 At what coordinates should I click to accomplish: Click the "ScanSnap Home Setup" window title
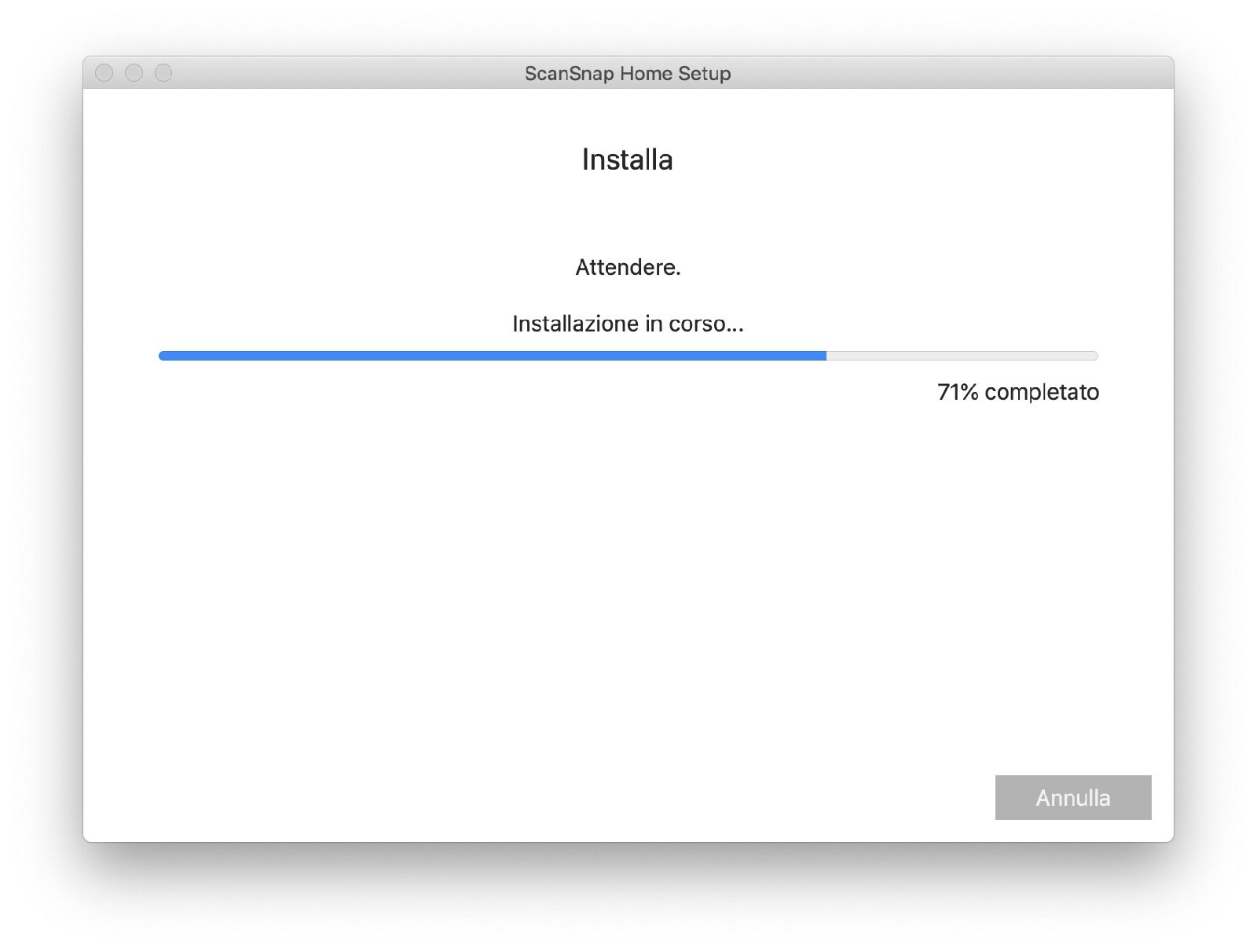pyautogui.click(x=628, y=73)
